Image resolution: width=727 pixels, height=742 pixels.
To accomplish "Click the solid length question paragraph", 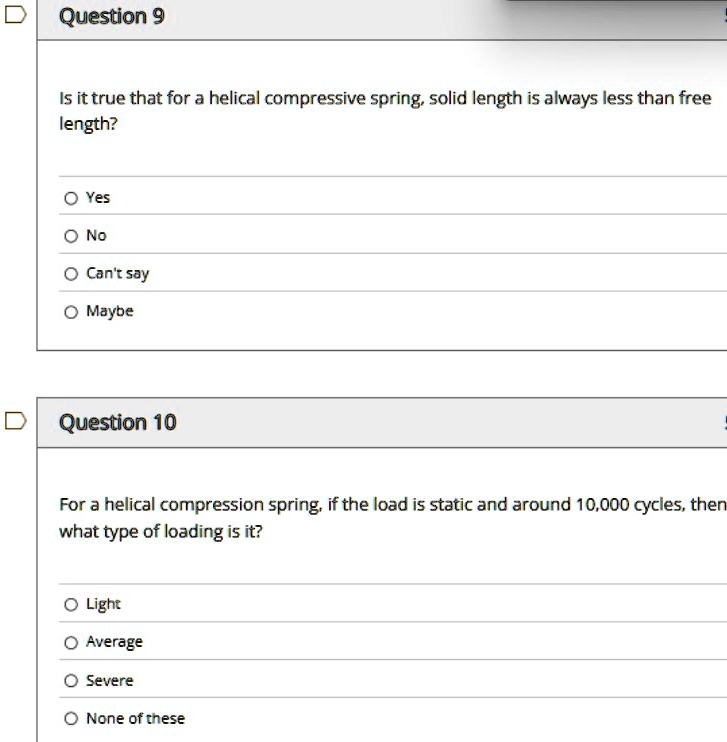I will 385,111.
